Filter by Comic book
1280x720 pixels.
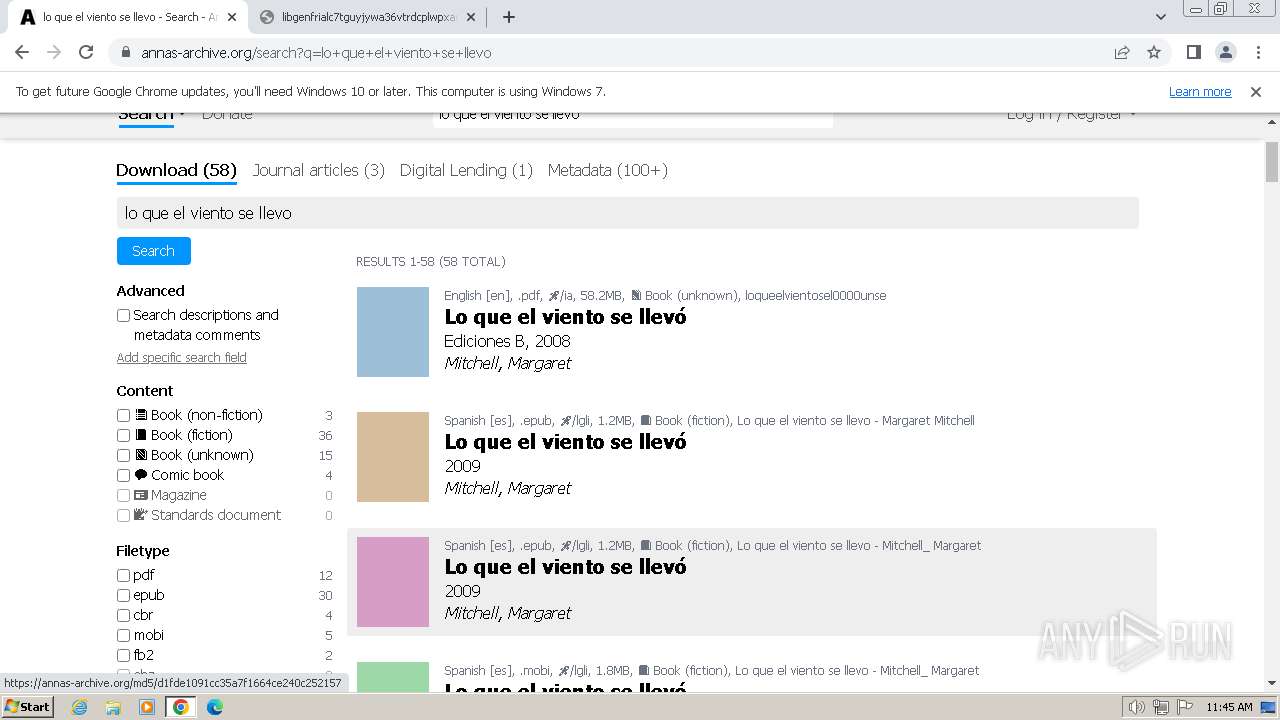click(123, 475)
